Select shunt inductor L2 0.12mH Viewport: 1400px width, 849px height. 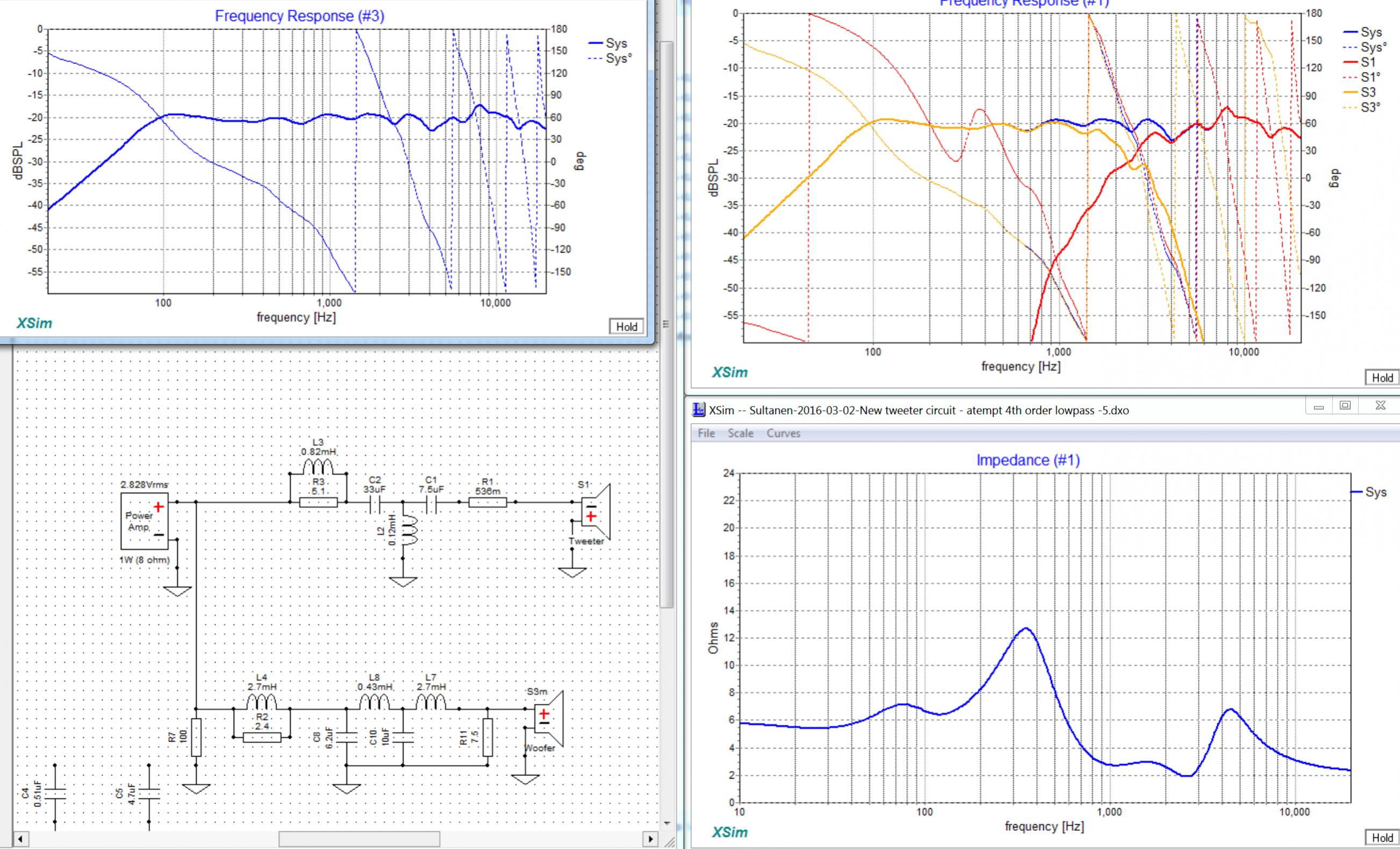[409, 531]
